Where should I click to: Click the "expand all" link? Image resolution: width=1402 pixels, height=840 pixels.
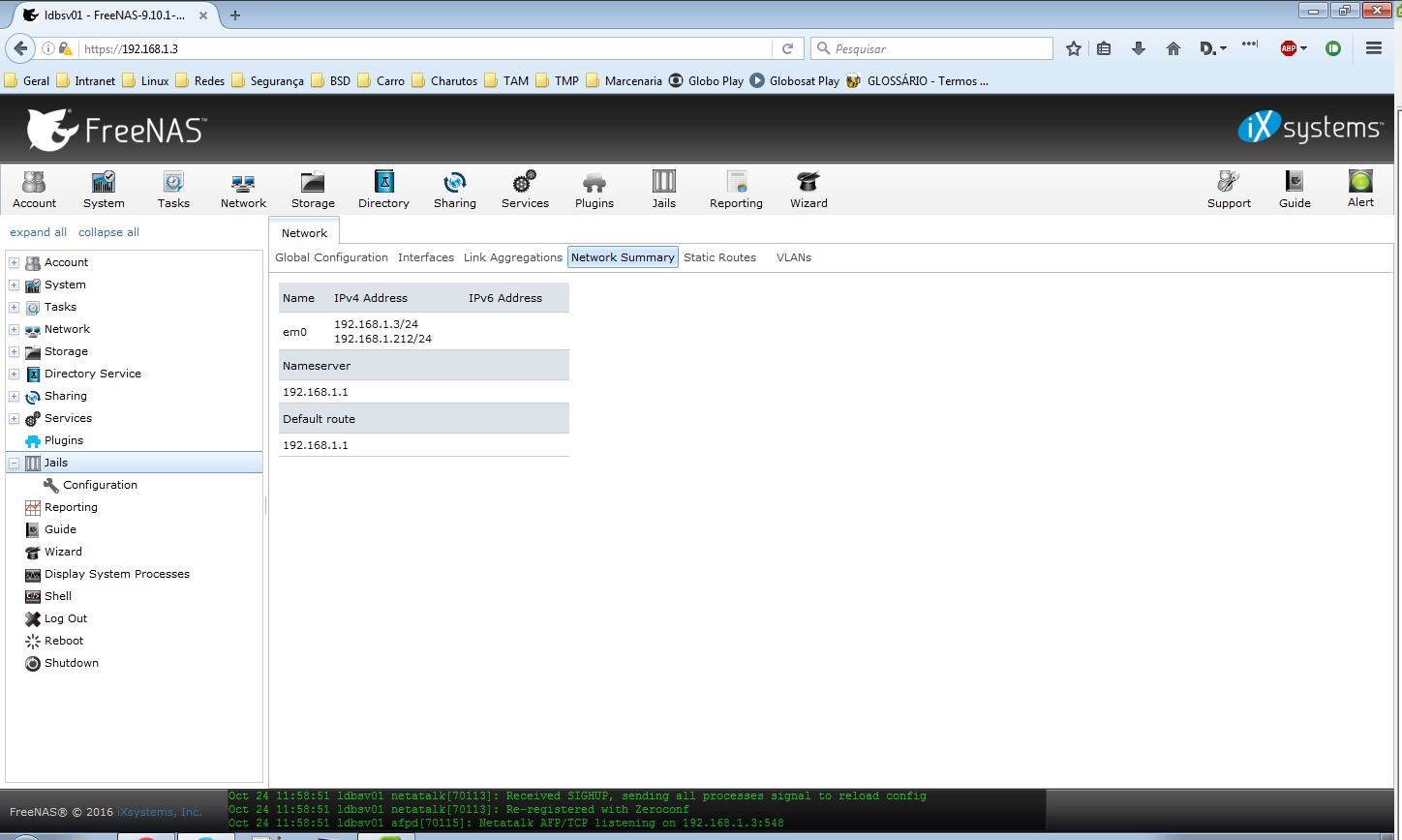(38, 232)
